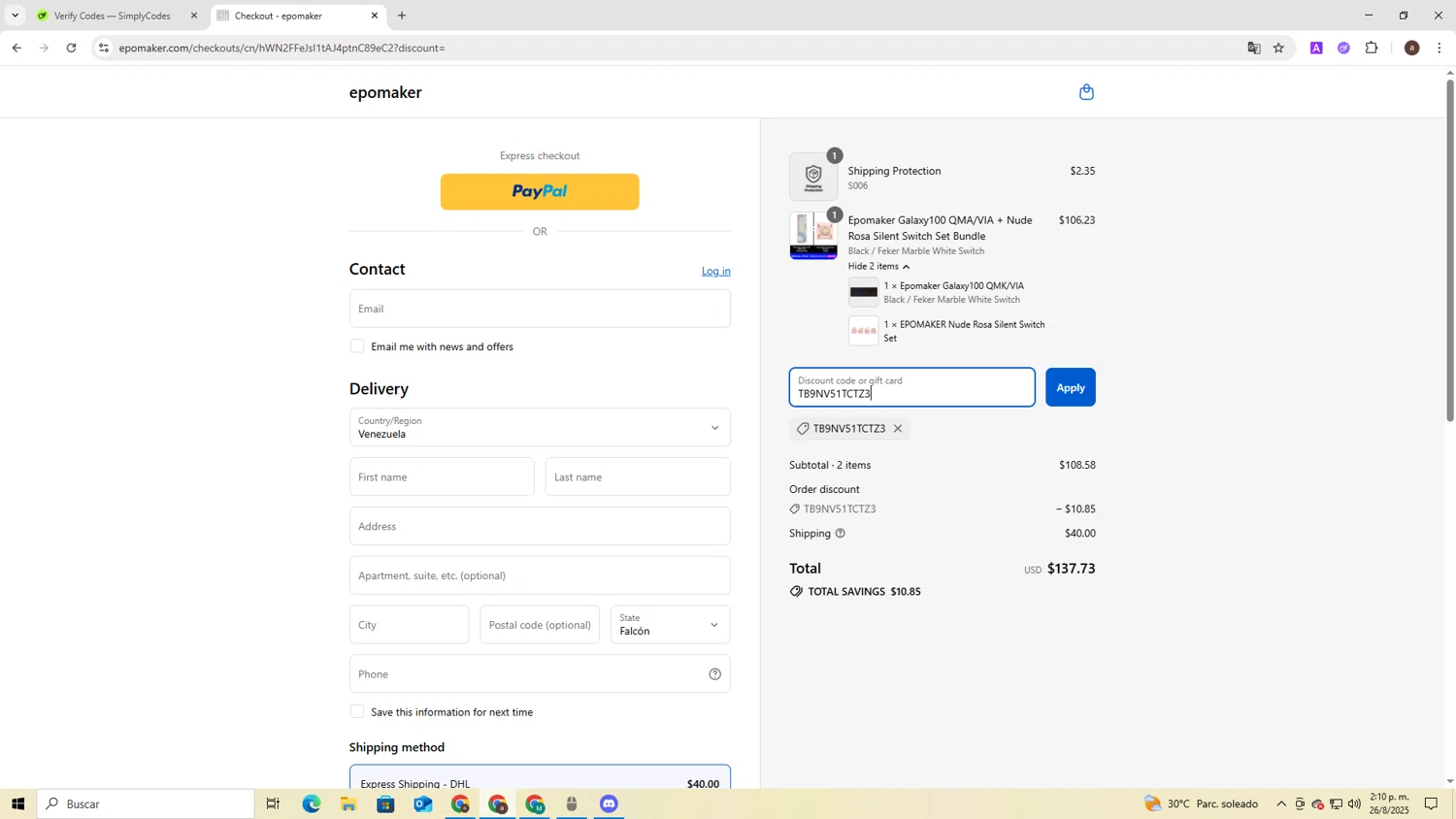Click the shipping info question icon
This screenshot has width=1456, height=819.
[841, 534]
